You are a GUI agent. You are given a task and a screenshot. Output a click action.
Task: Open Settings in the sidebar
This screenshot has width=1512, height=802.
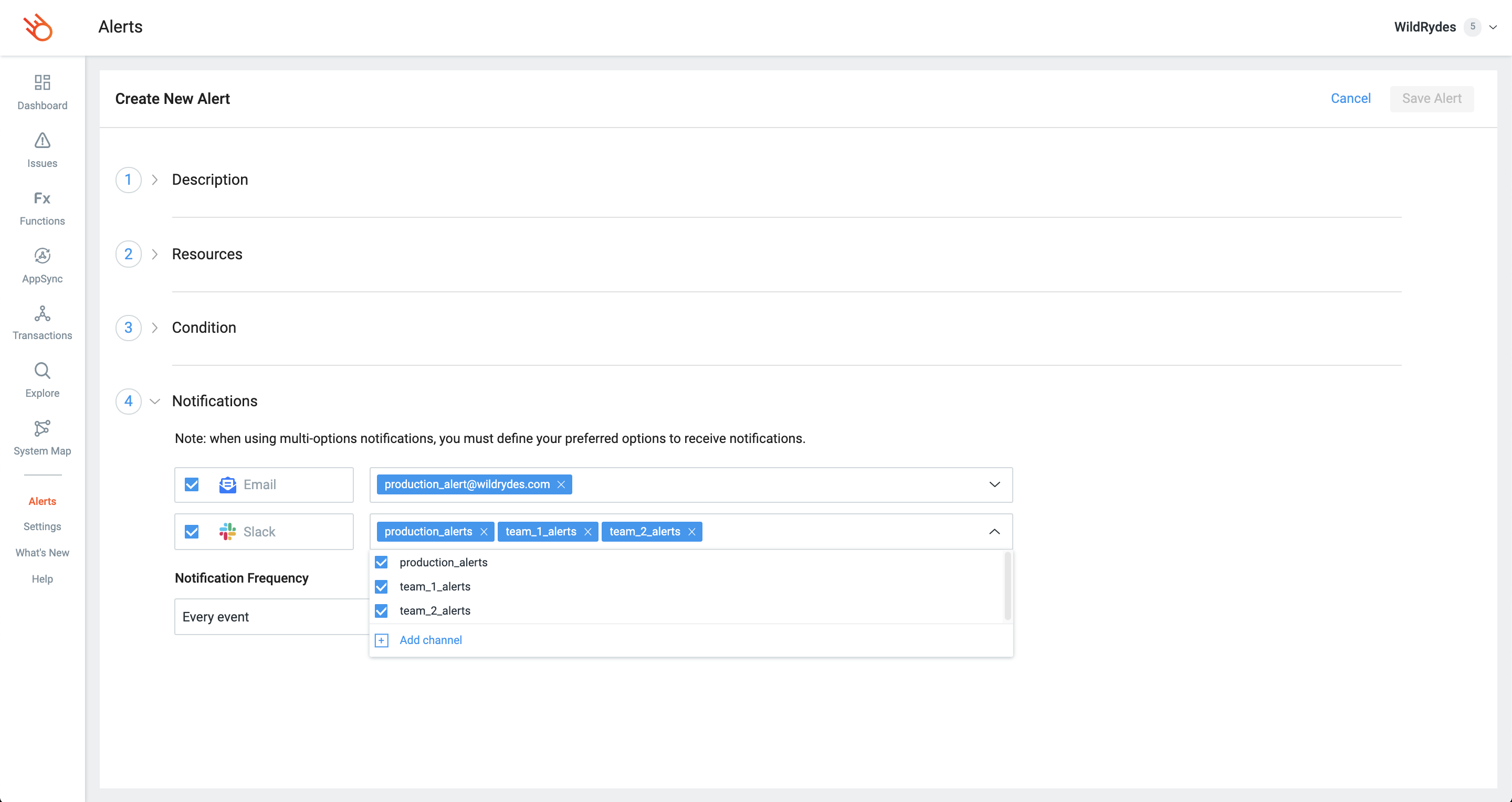pyautogui.click(x=42, y=526)
